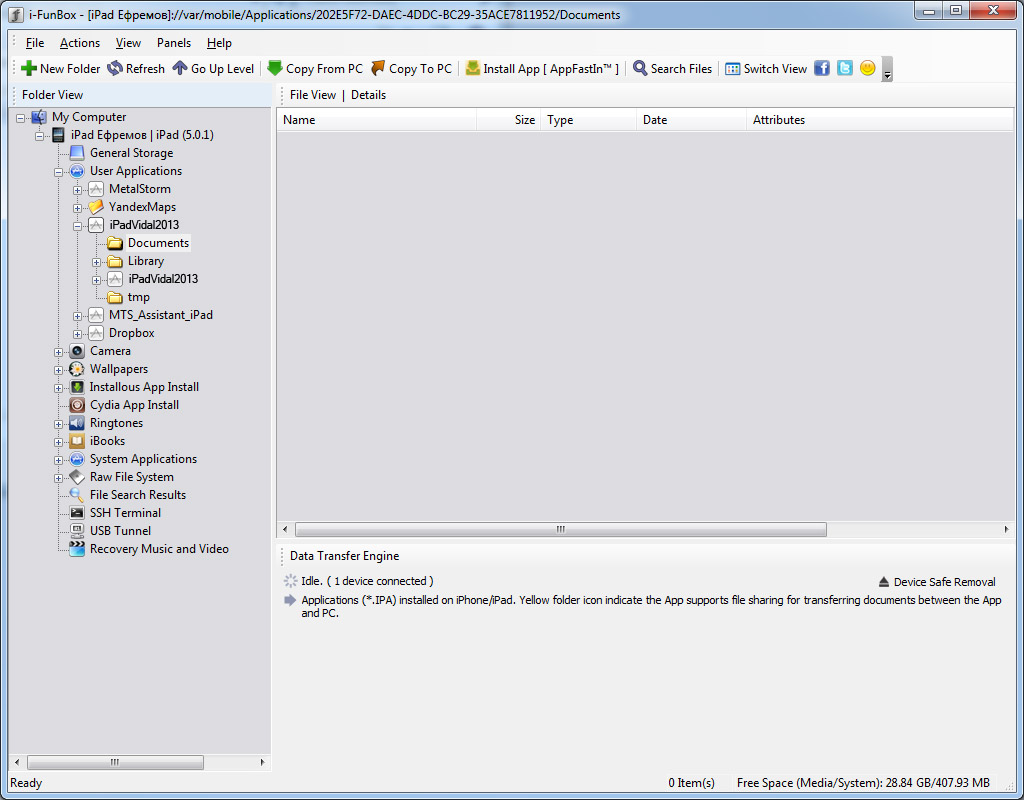Expand the Raw File System node
The height and width of the screenshot is (800, 1024).
[58, 479]
